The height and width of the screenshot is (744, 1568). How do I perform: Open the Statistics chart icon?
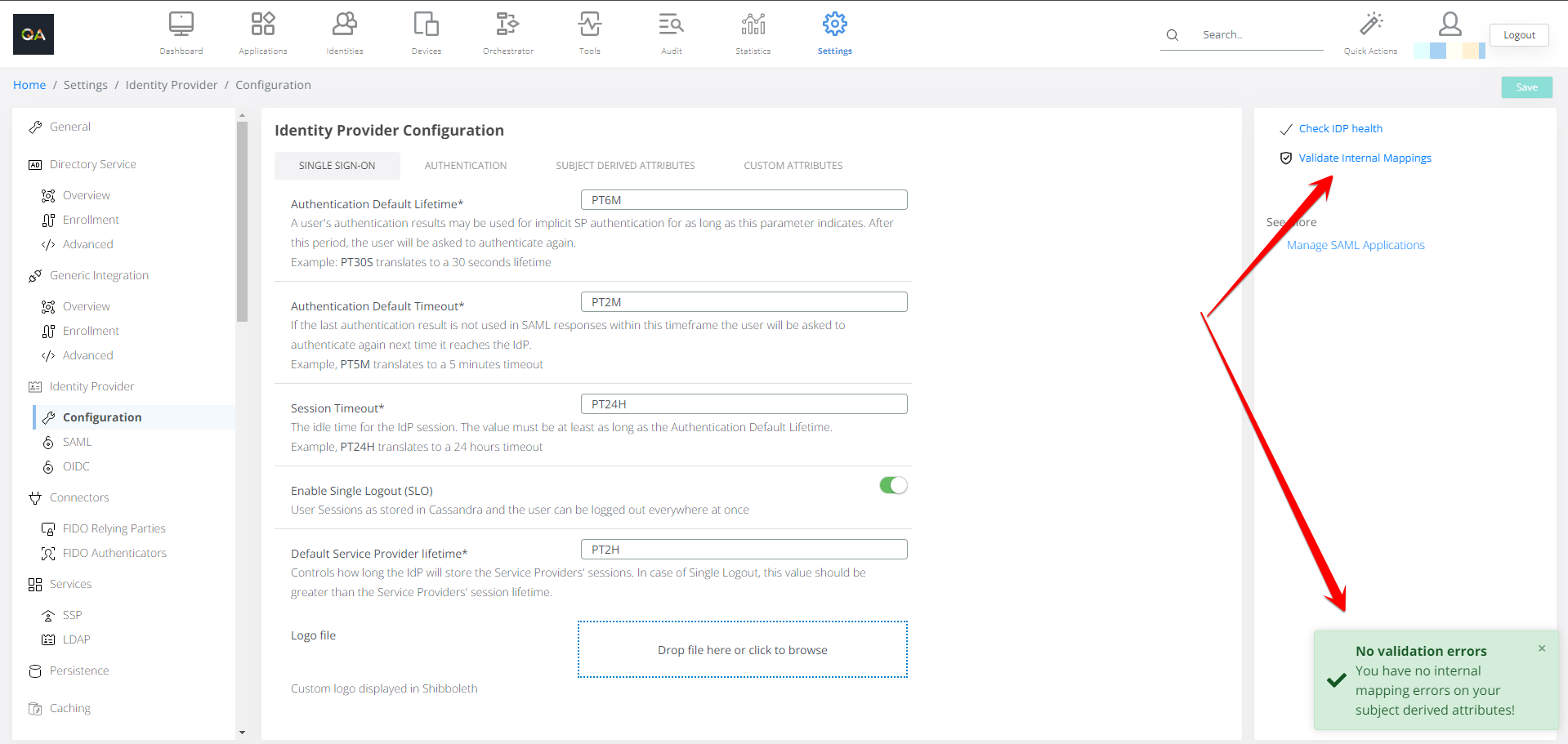[x=753, y=25]
